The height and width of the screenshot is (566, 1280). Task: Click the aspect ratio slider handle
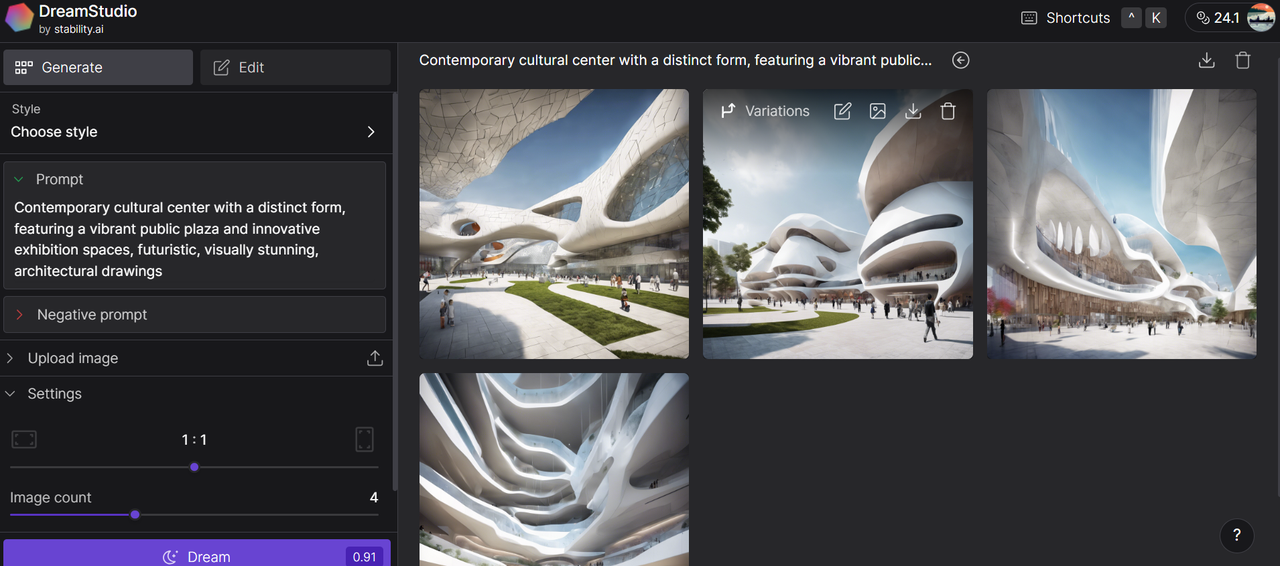pyautogui.click(x=194, y=467)
